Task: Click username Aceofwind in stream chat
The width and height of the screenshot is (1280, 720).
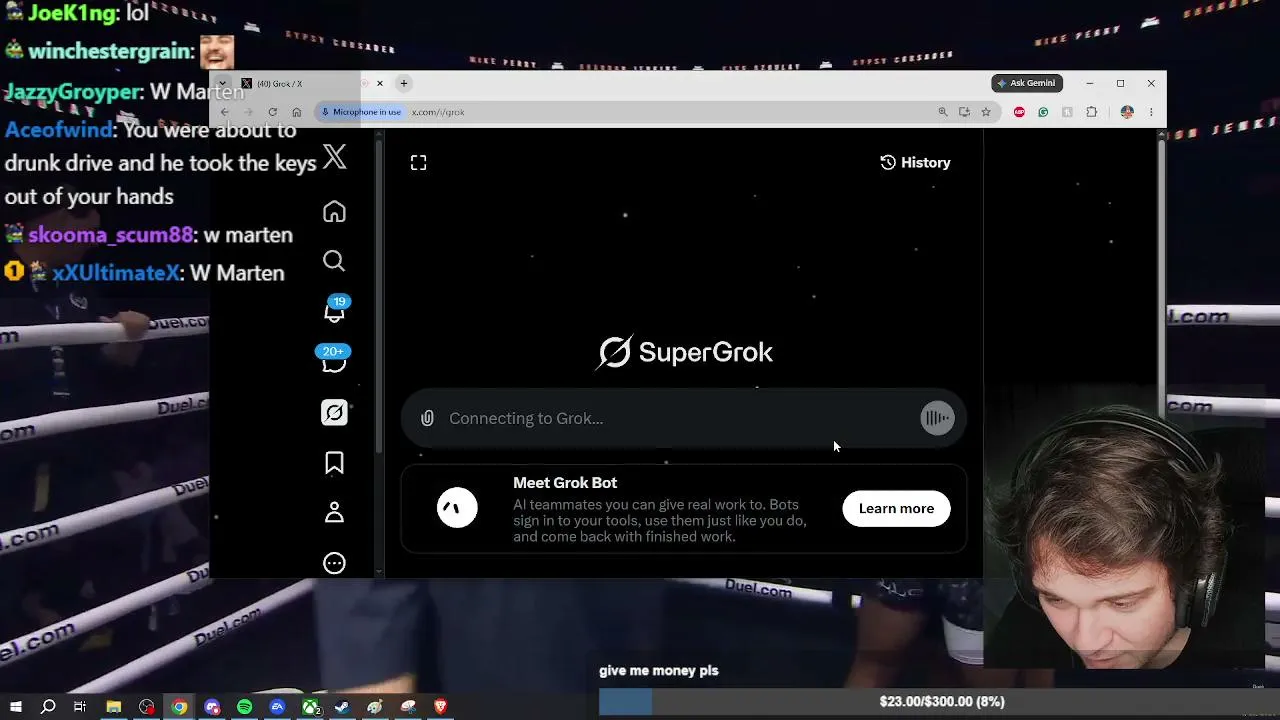Action: pyautogui.click(x=58, y=130)
